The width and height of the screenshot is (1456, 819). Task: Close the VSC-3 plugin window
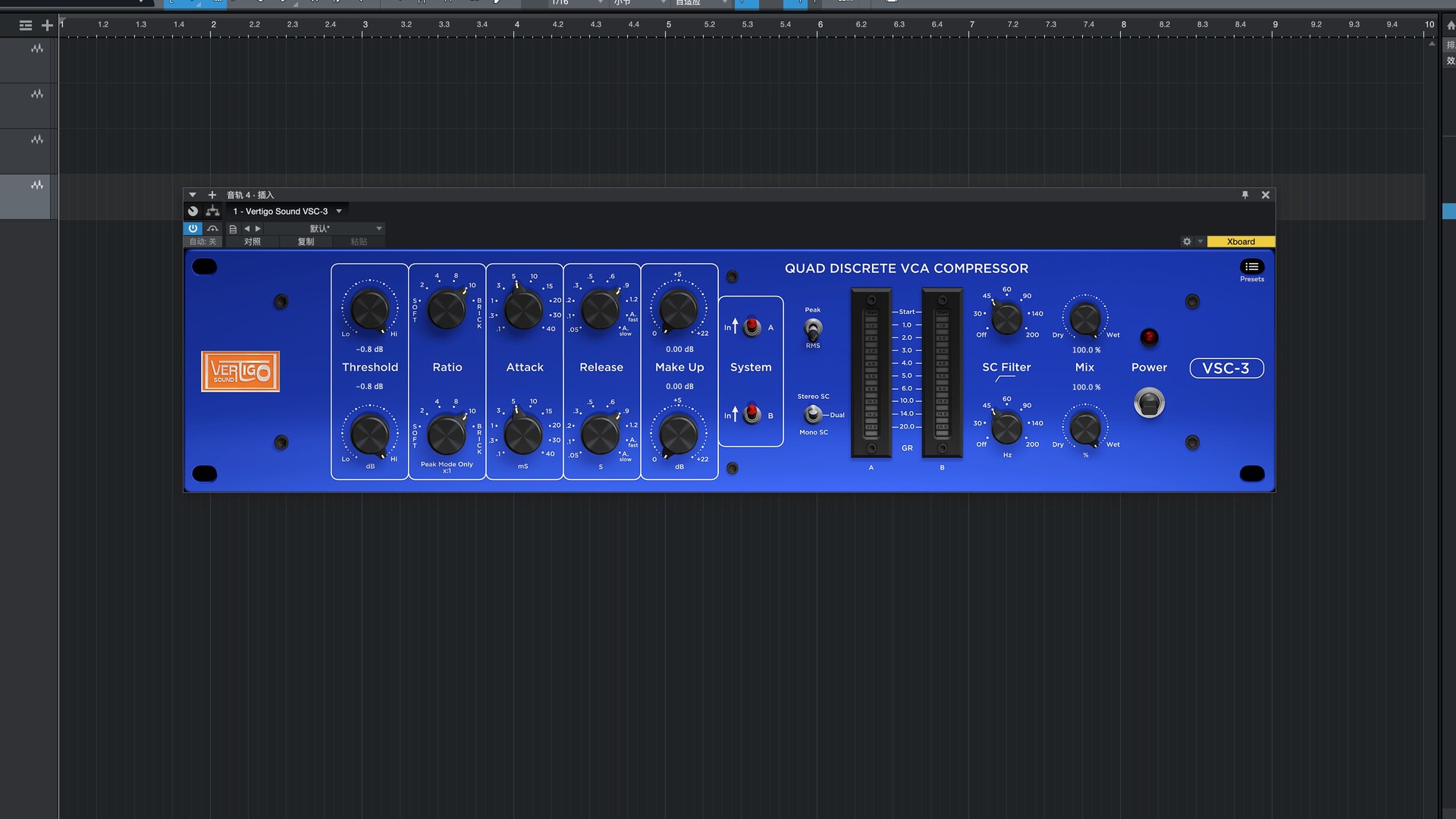pos(1265,195)
